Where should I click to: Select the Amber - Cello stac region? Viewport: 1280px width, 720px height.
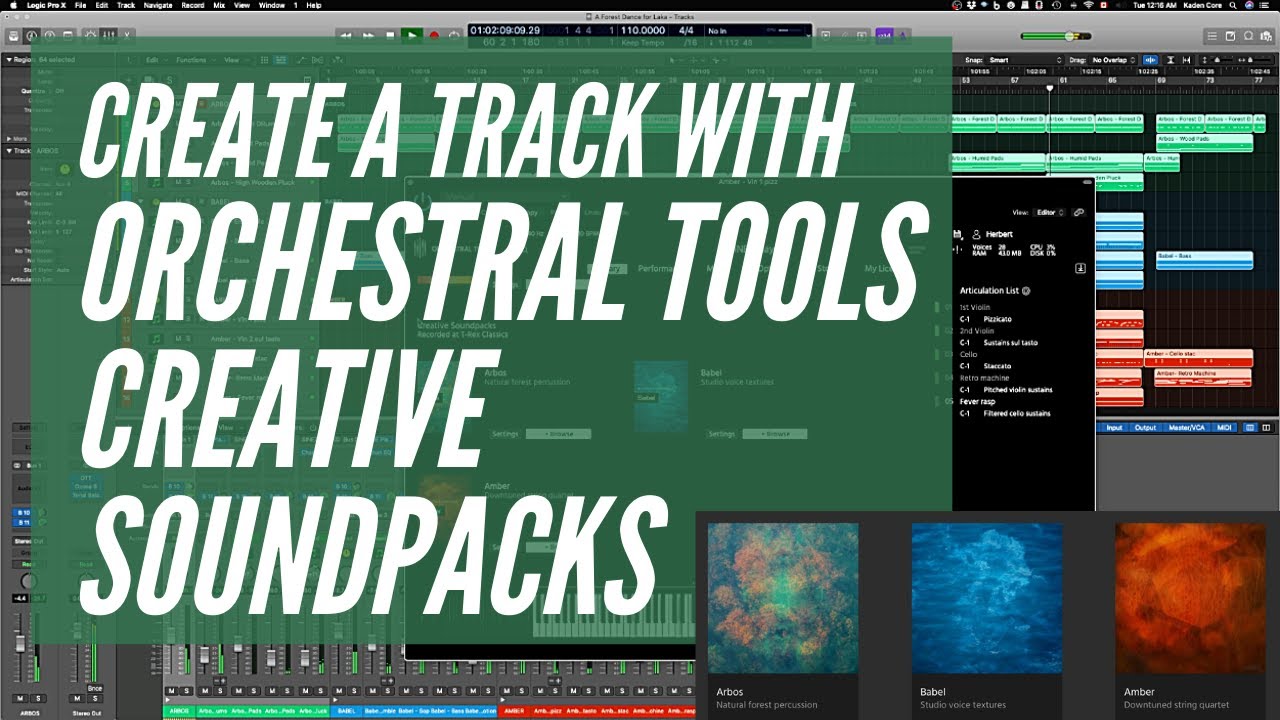tap(1198, 357)
